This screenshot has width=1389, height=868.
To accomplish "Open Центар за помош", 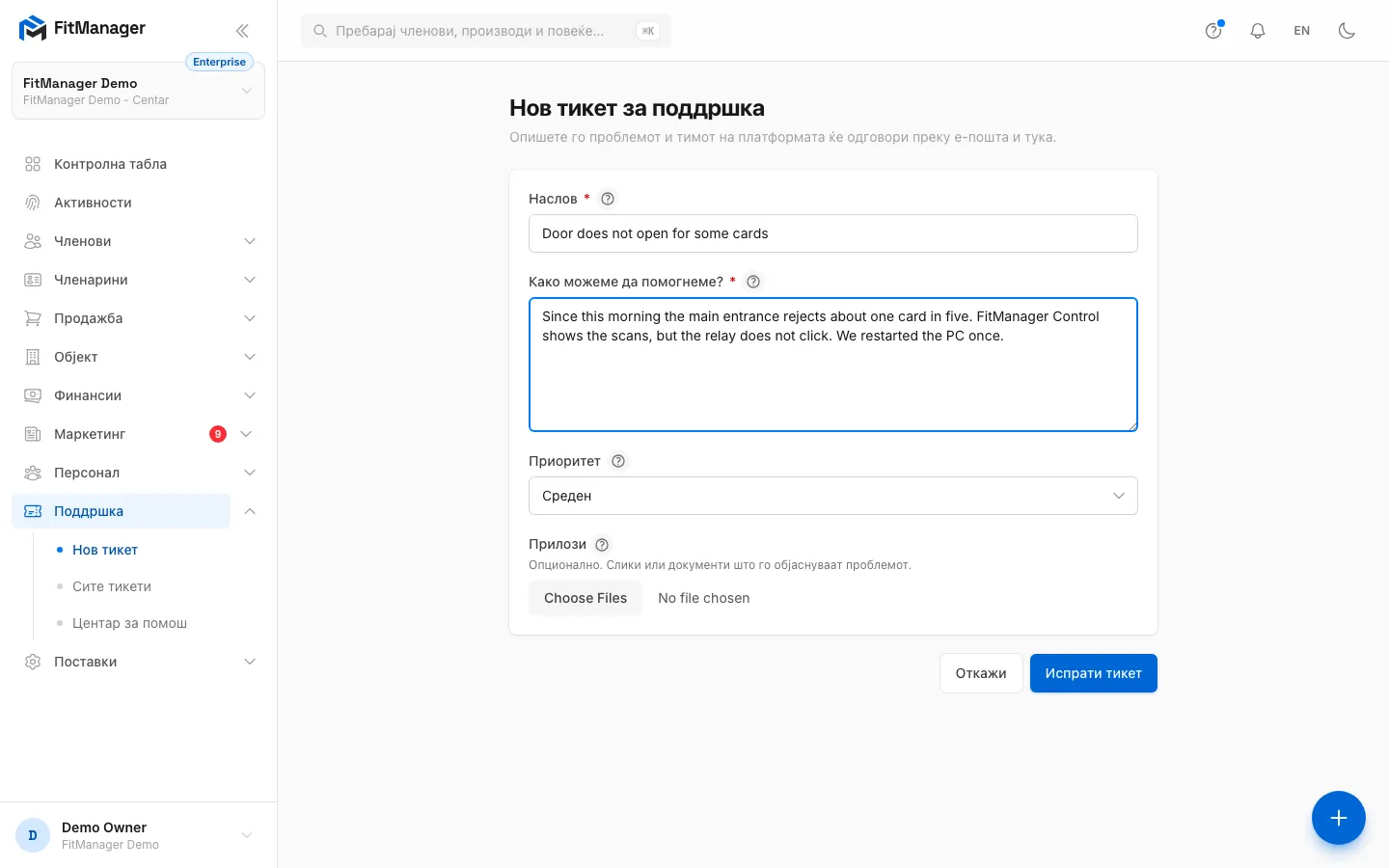I will [x=129, y=623].
